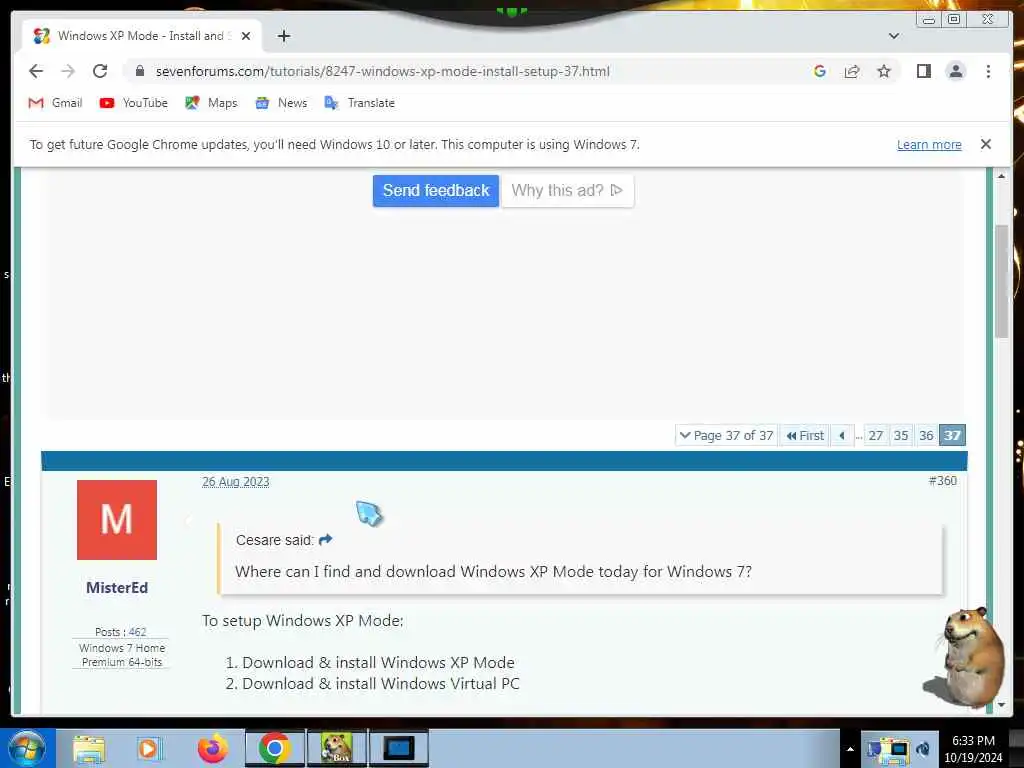Screen dimensions: 1024x768
Task: Select current page 37 in pagination
Action: pyautogui.click(x=952, y=435)
